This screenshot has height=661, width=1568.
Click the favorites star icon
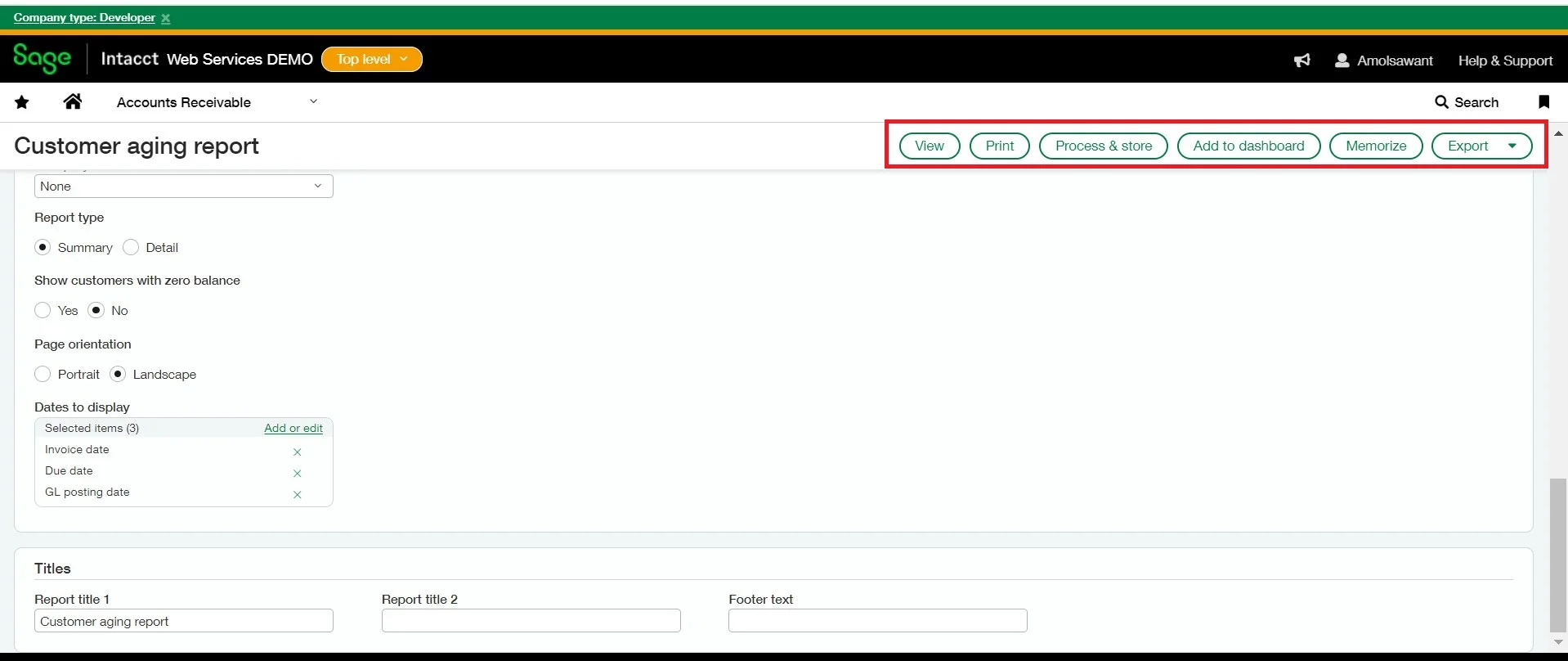tap(22, 102)
